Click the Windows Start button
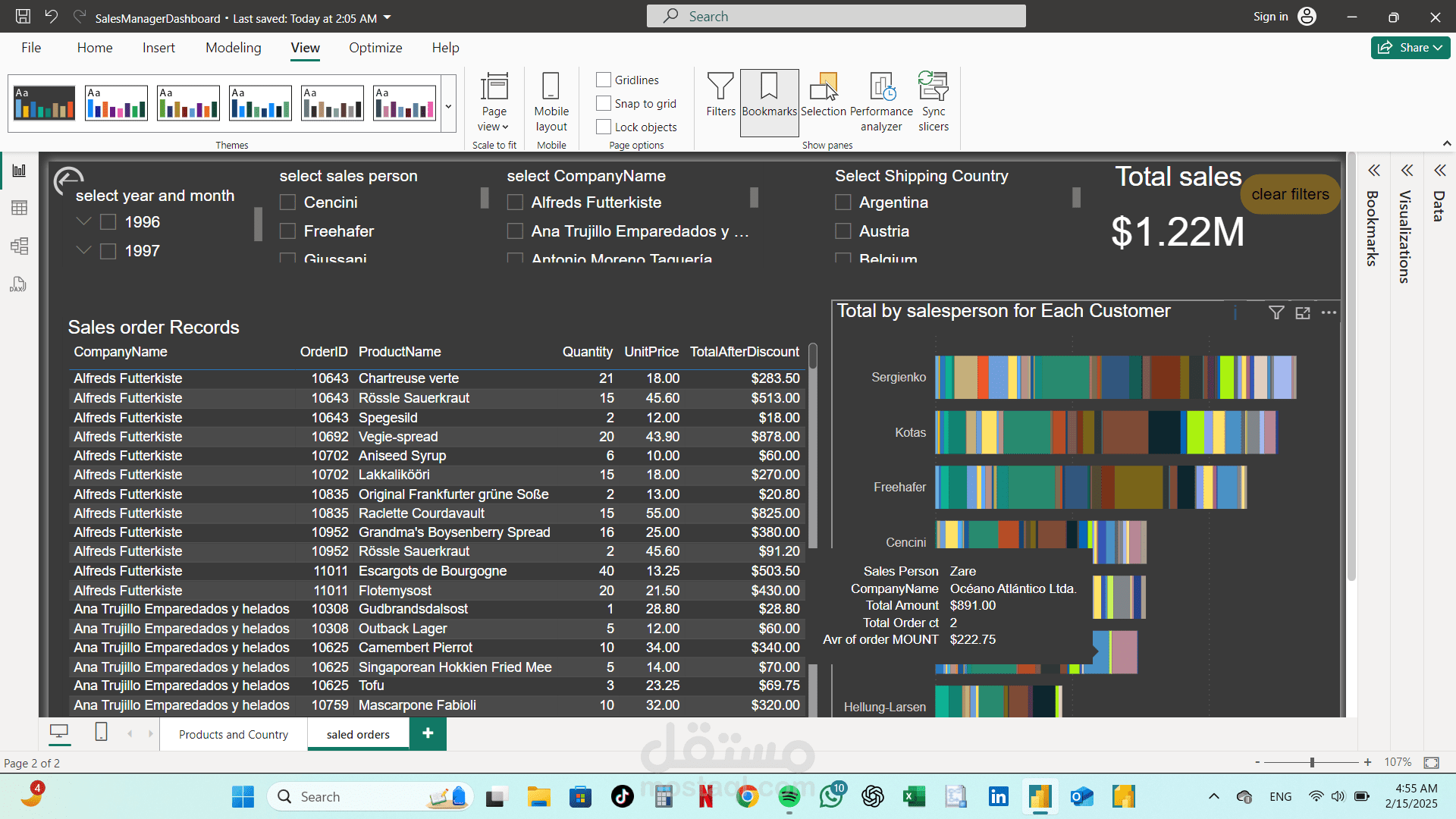 (x=243, y=796)
